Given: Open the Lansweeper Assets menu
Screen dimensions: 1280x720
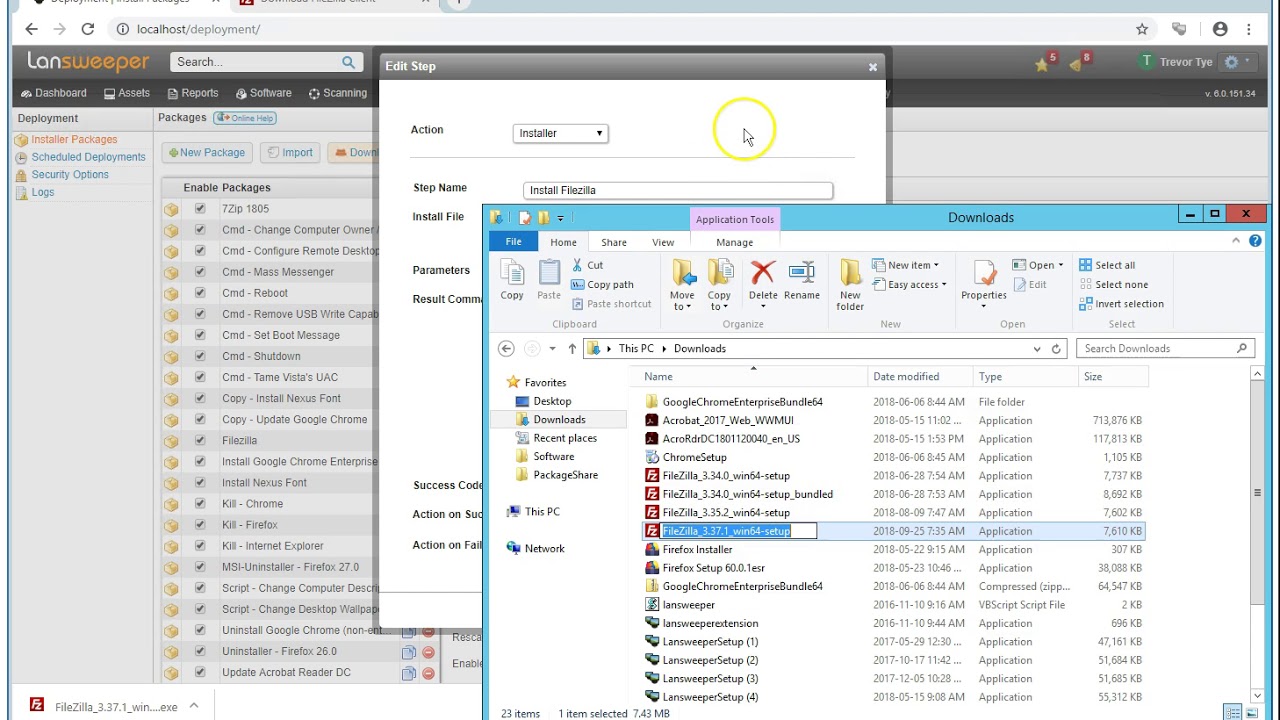Looking at the screenshot, I should (126, 93).
